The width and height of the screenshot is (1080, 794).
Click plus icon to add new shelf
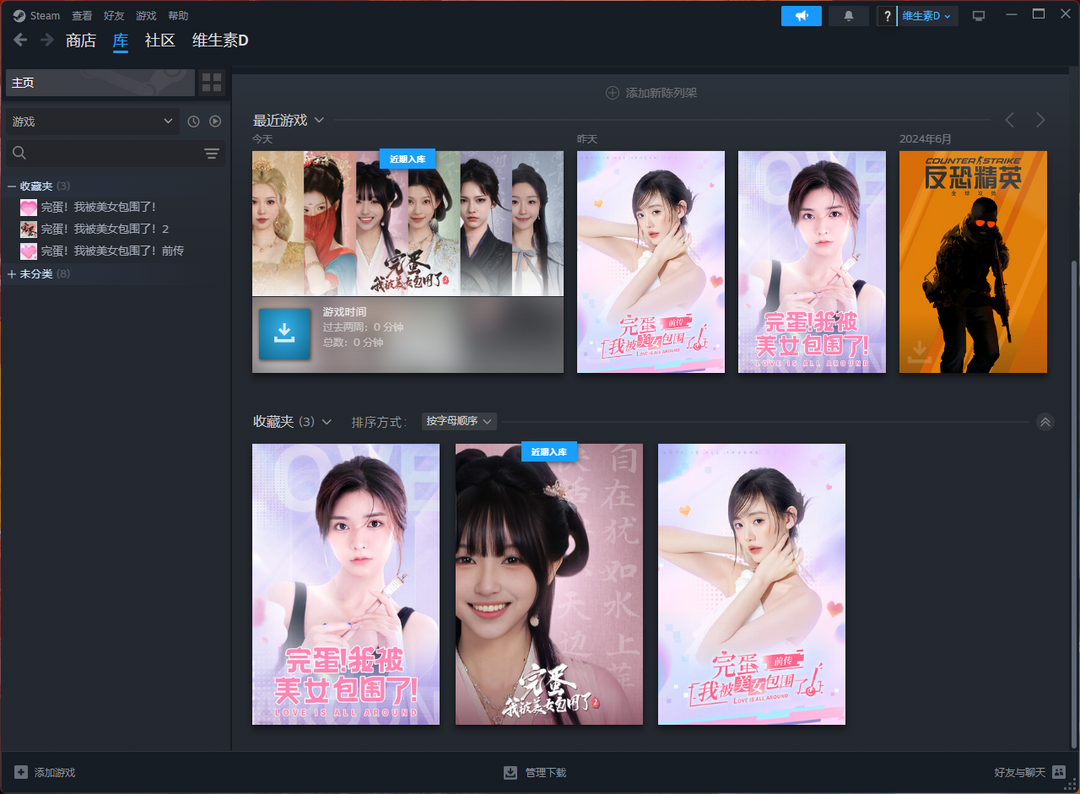612,93
